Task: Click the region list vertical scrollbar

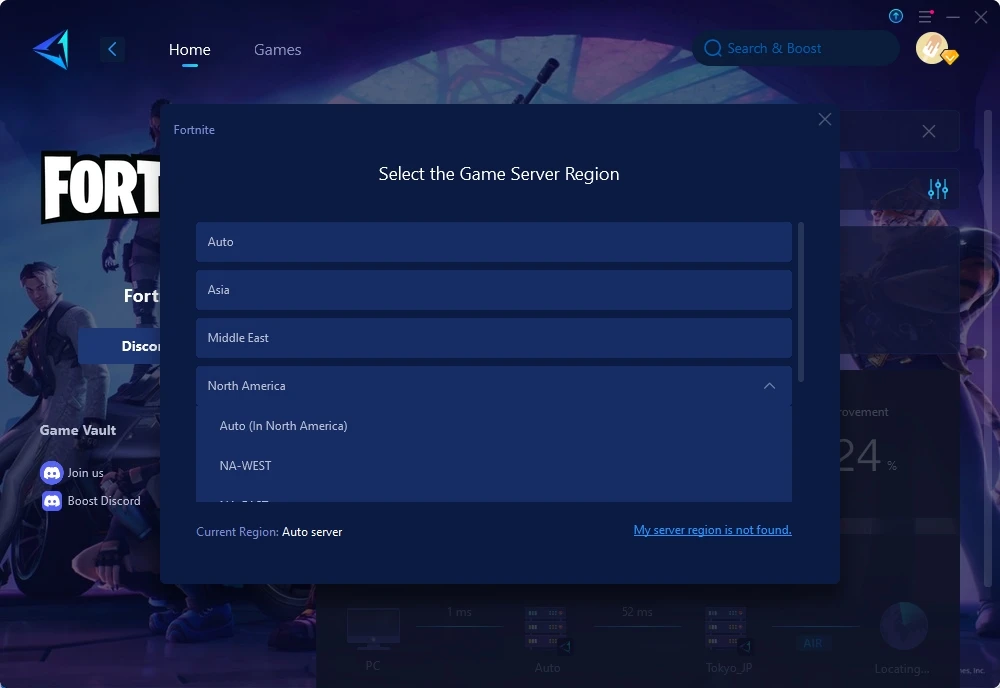Action: (x=801, y=300)
